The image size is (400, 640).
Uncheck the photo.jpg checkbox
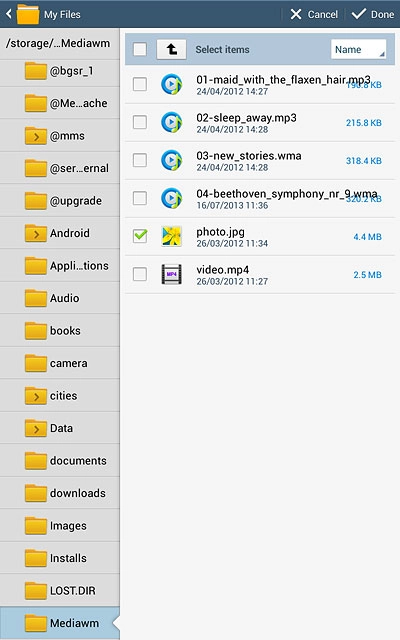140,236
